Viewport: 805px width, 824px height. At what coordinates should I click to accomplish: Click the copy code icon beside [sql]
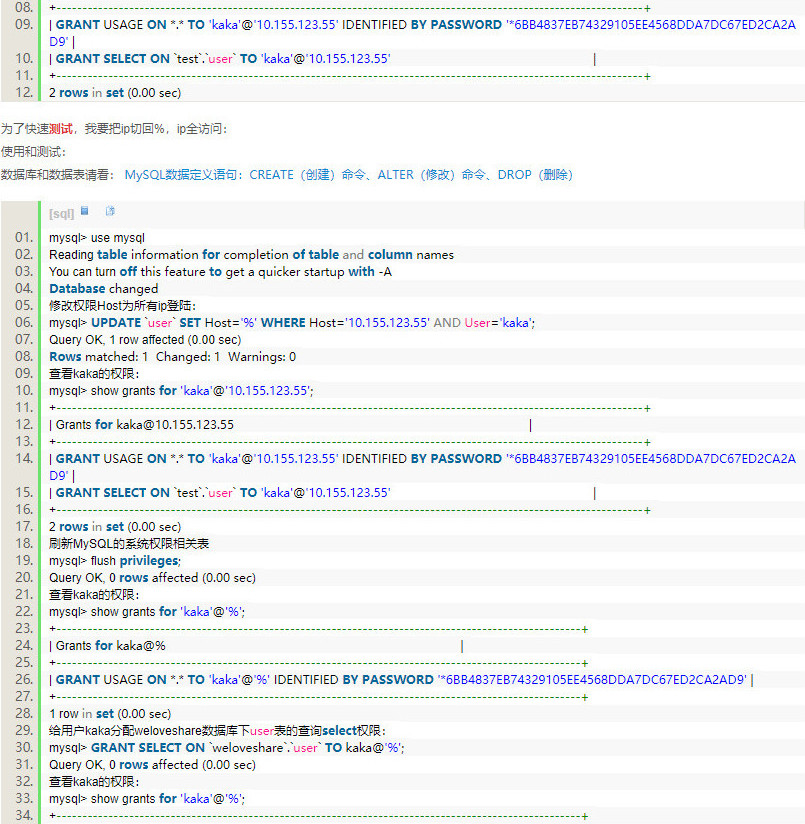(x=110, y=211)
